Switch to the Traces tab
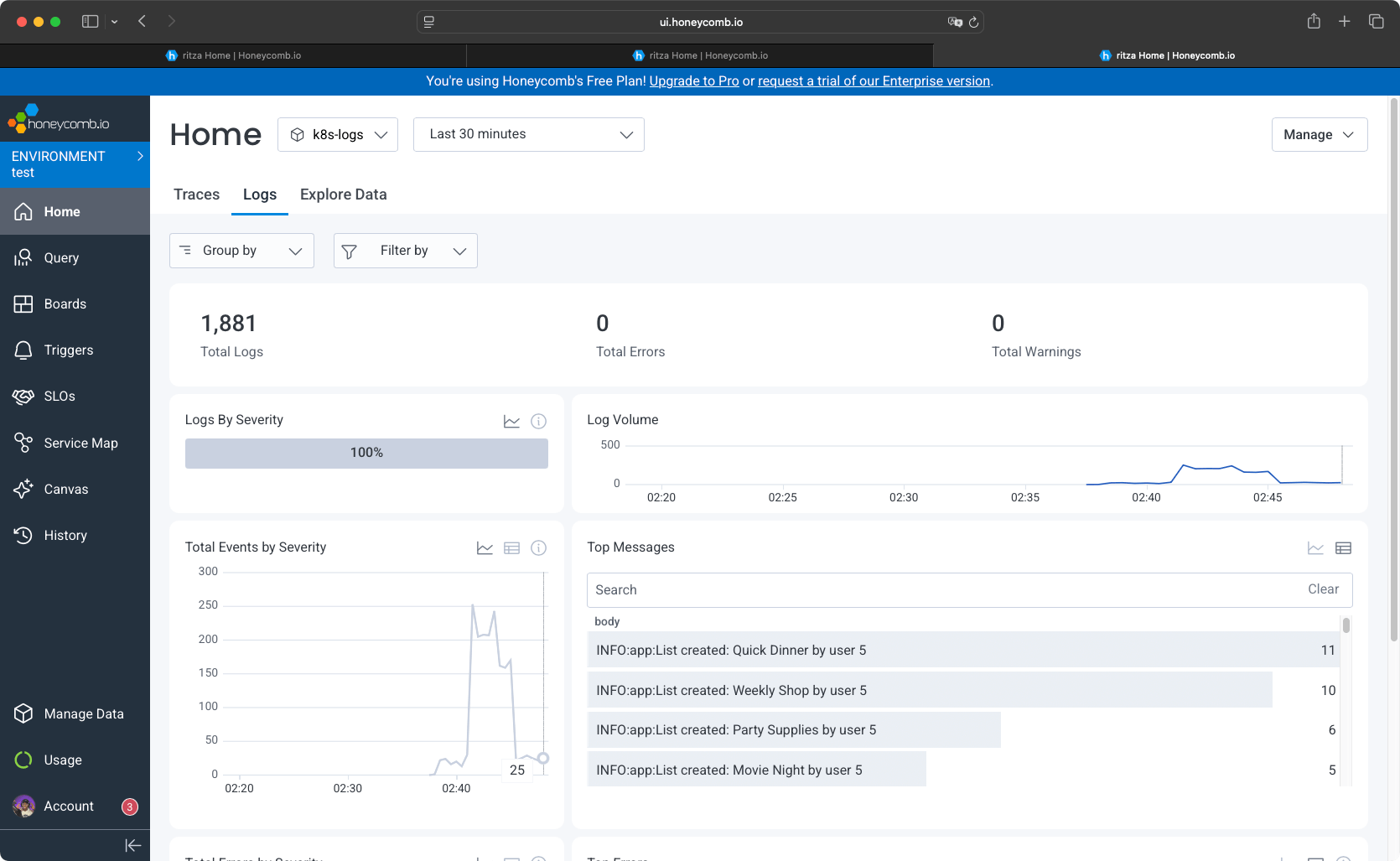Screen dimensions: 1400x861 tap(196, 195)
